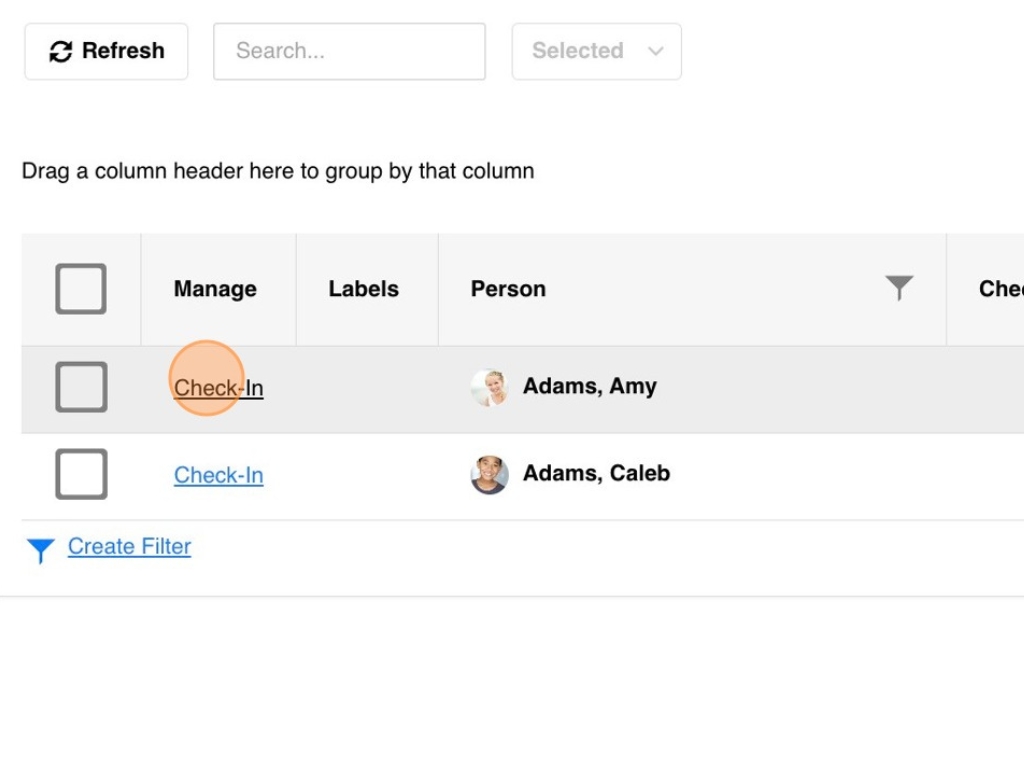This screenshot has width=1024, height=768.
Task: Click the group-by column drop area
Action: (x=278, y=171)
